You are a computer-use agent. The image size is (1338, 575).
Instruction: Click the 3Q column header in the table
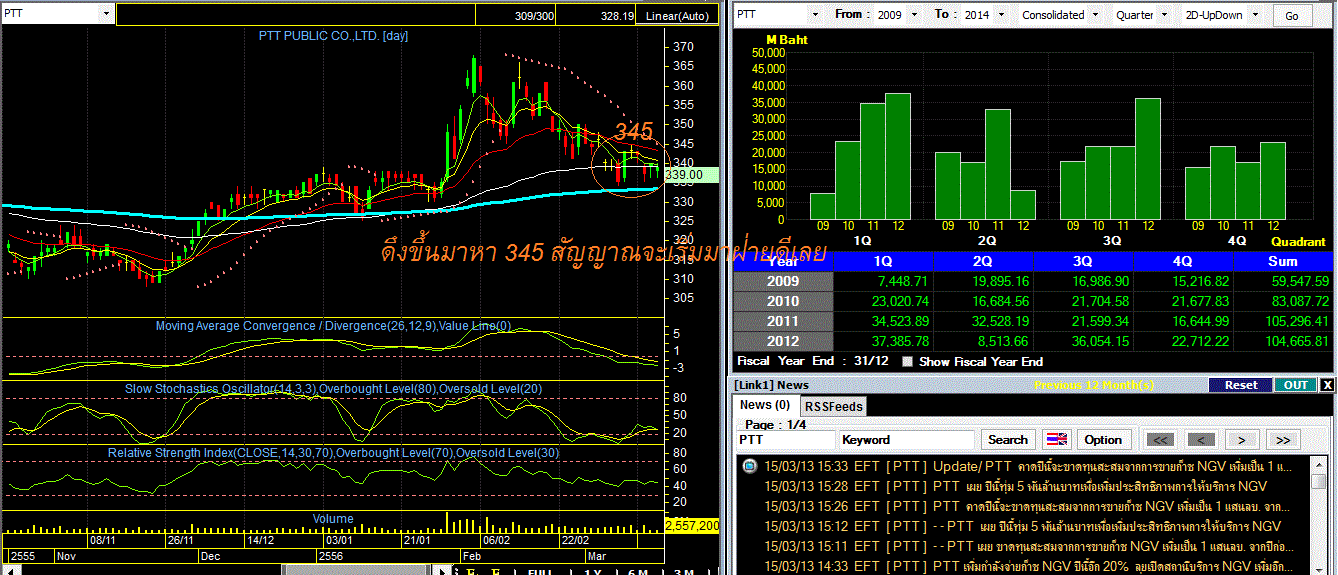1083,260
